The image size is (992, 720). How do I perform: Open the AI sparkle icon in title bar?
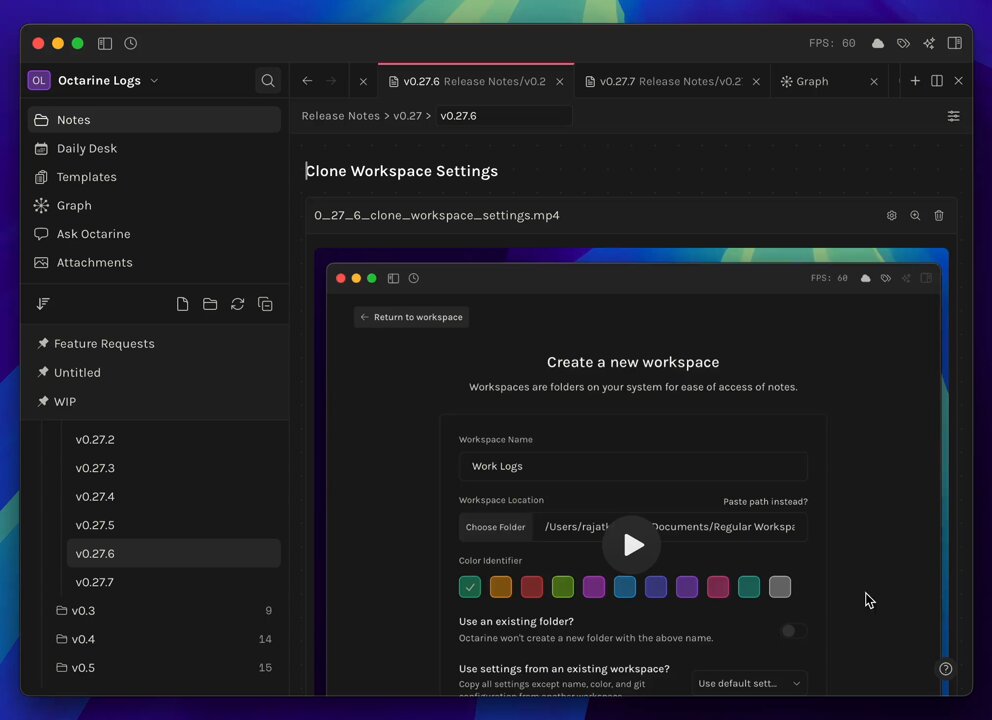click(929, 43)
